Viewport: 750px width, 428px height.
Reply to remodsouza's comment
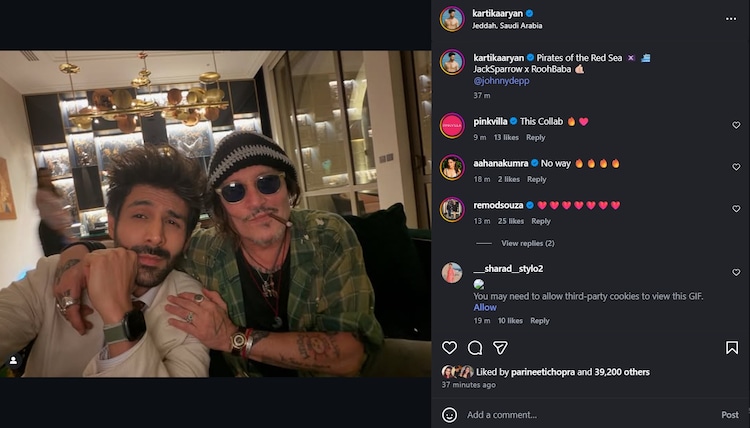[x=541, y=221]
